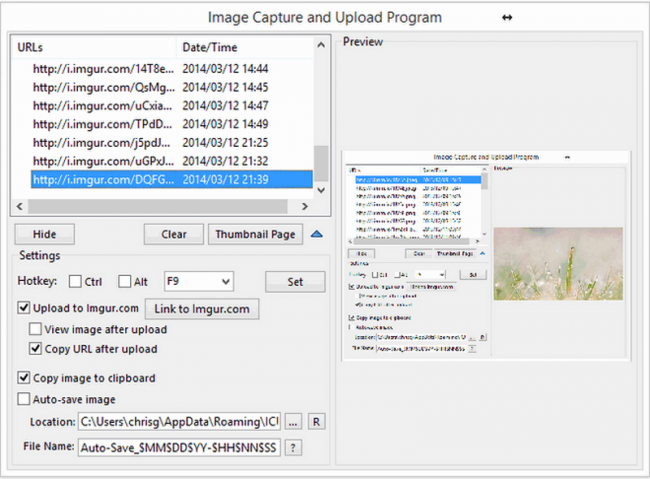Sort by the Date/Time column header
Screen dimensions: 650x479
tap(245, 47)
